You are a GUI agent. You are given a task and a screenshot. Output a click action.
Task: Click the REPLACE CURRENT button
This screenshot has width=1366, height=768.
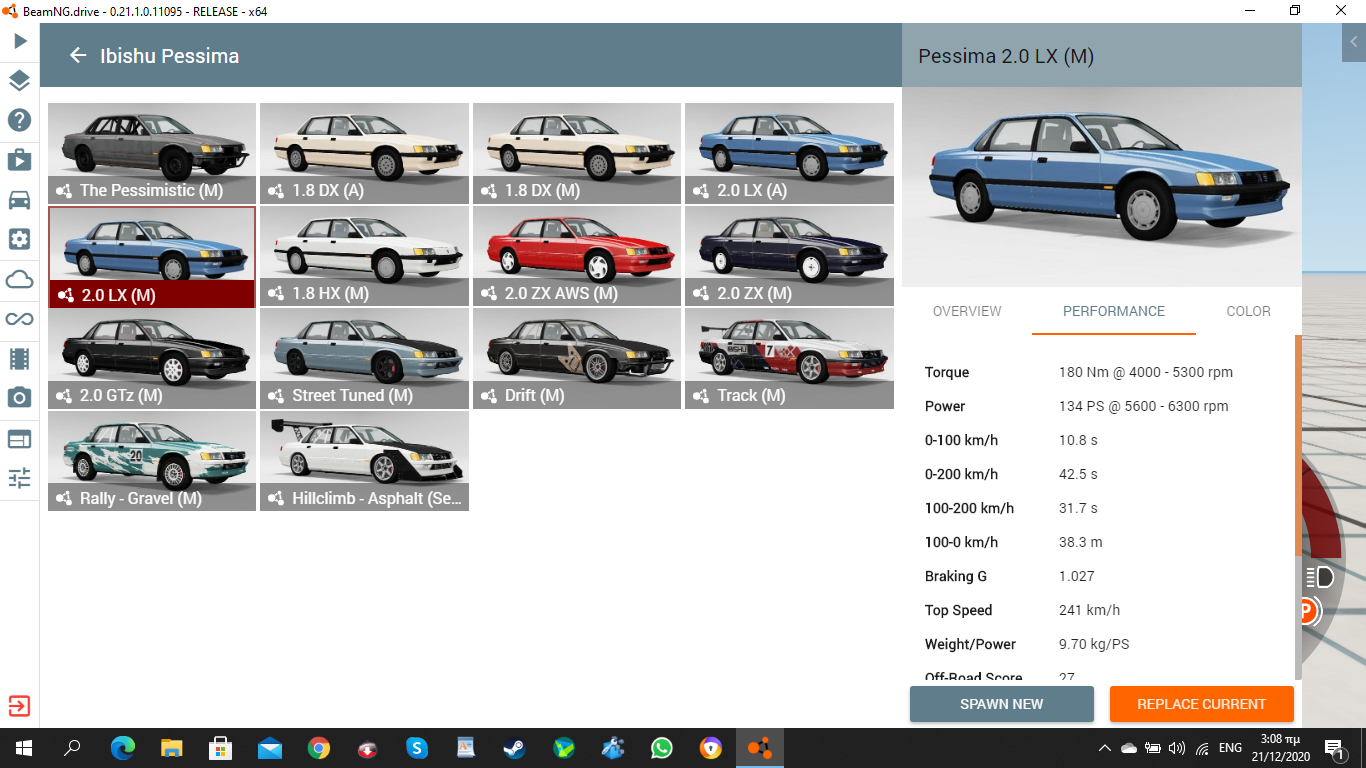pos(1202,704)
